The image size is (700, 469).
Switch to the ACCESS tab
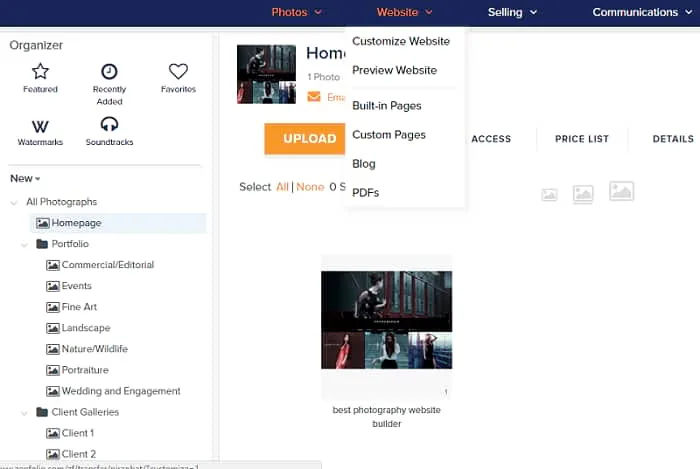(491, 139)
